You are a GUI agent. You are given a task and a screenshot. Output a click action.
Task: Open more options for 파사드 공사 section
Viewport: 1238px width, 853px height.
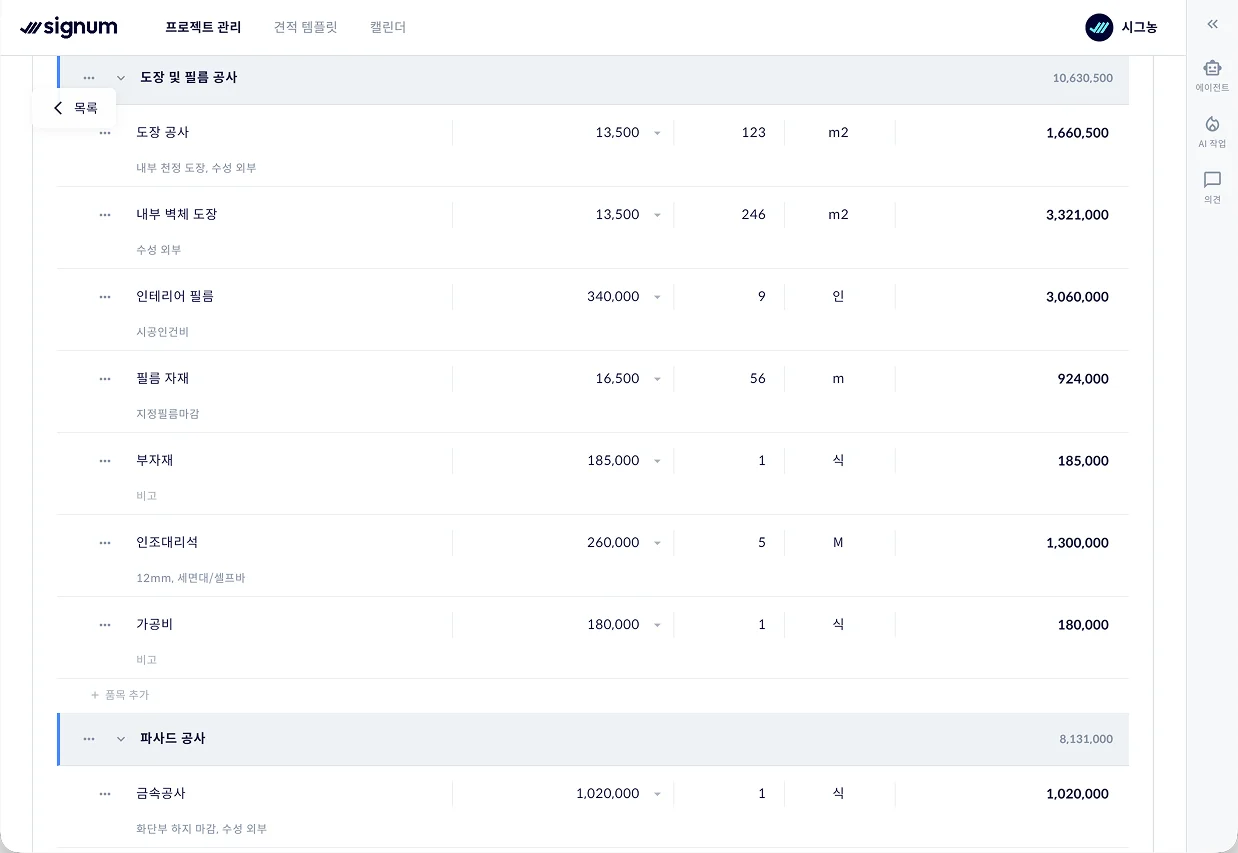click(x=89, y=739)
